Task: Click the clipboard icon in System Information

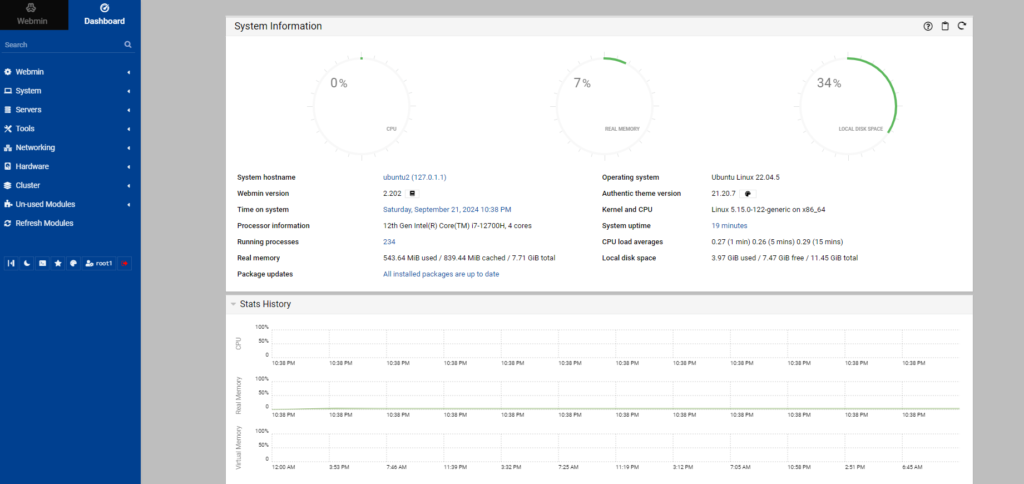Action: point(944,26)
